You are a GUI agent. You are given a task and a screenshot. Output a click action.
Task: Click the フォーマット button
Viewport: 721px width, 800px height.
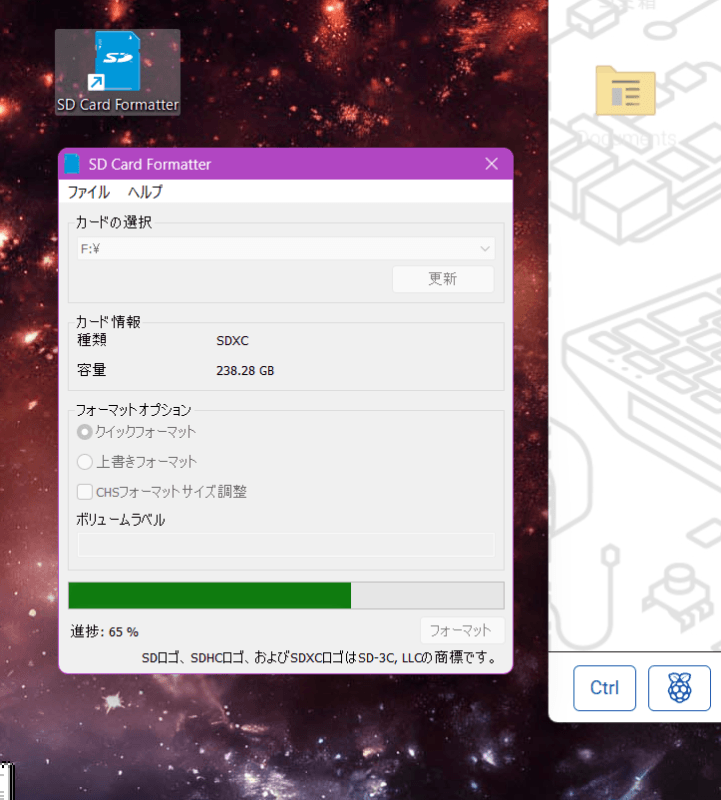(x=460, y=631)
